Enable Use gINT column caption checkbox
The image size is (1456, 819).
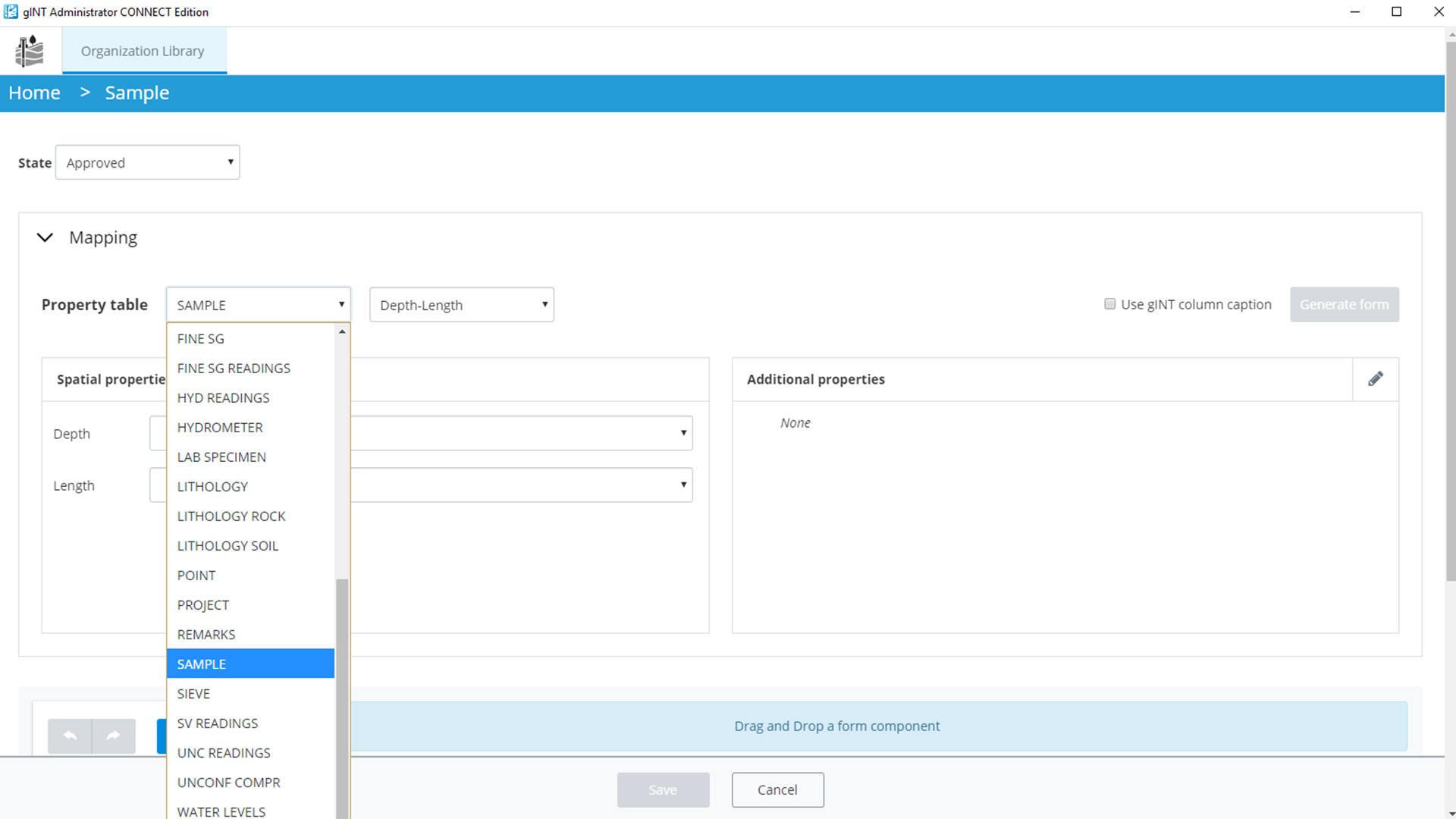(1109, 304)
